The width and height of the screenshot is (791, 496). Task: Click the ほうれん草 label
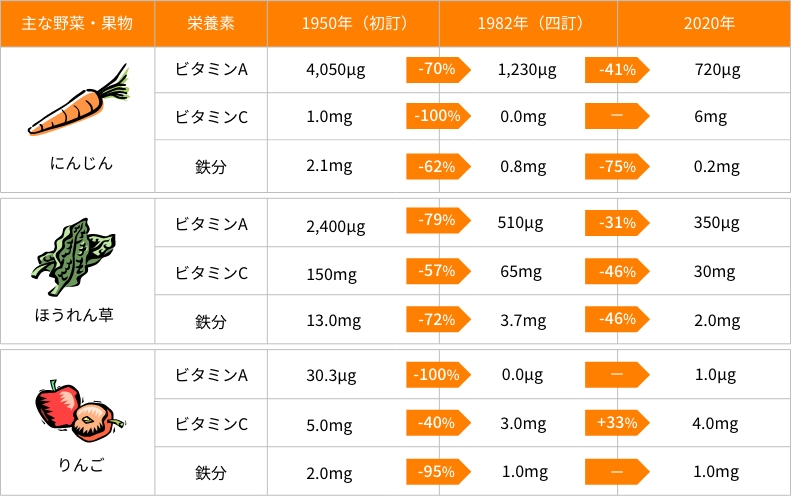pyautogui.click(x=74, y=315)
